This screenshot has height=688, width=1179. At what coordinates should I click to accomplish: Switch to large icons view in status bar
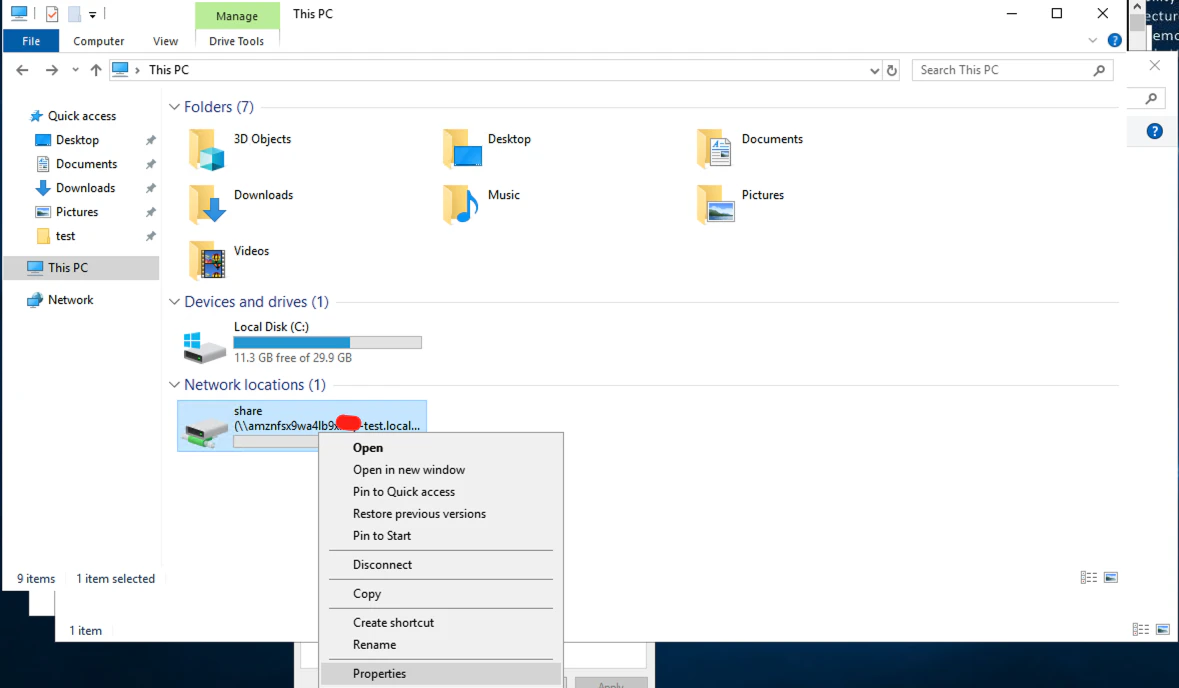tap(1111, 577)
